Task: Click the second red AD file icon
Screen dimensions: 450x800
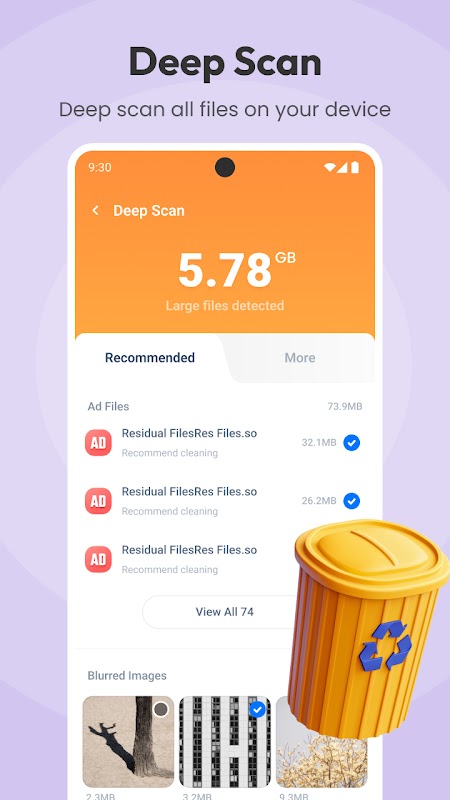Action: click(98, 501)
